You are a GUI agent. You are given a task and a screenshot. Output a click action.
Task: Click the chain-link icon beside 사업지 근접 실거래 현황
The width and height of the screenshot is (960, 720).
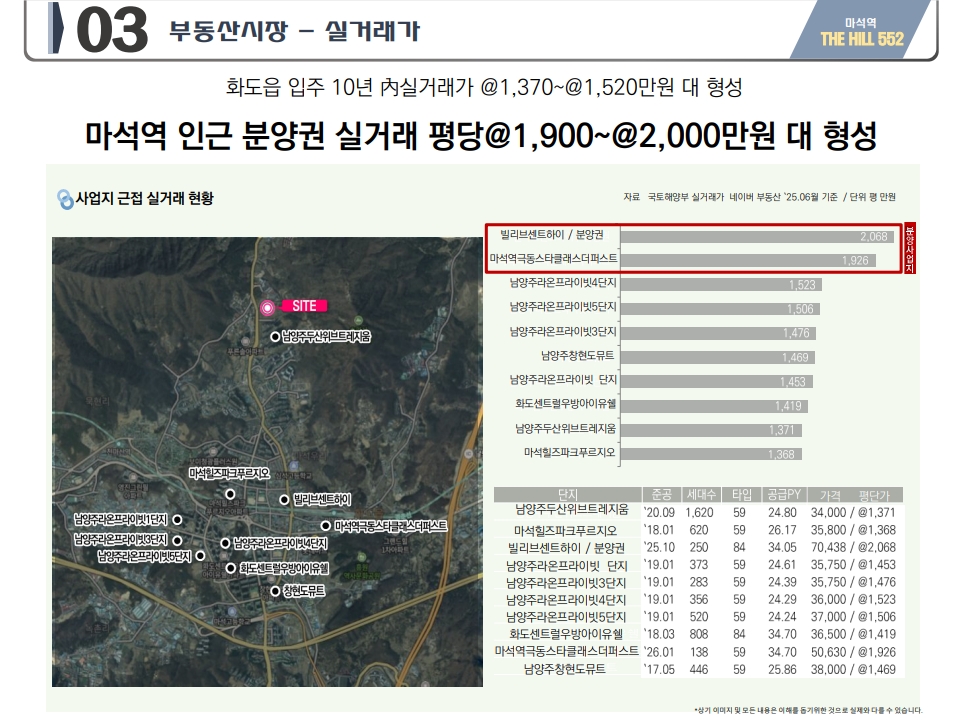pyautogui.click(x=65, y=199)
